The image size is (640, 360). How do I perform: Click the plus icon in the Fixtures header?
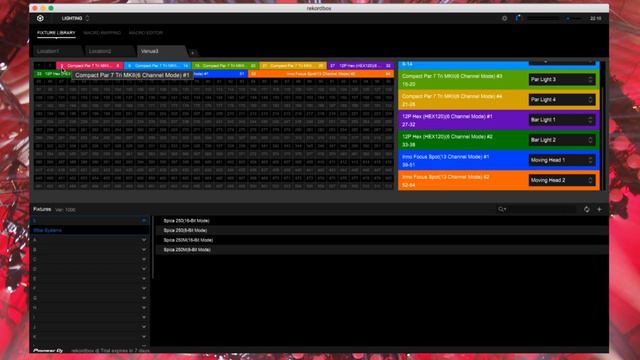coord(599,209)
